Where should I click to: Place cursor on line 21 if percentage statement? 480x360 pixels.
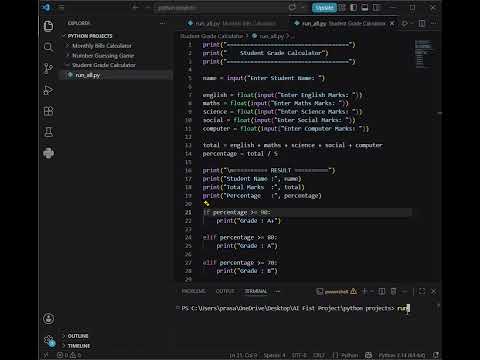coord(237,212)
